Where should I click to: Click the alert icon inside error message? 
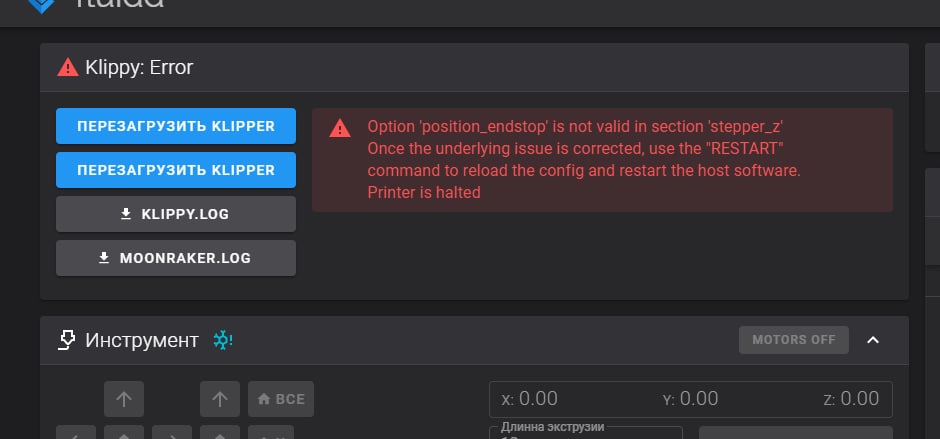tap(340, 128)
